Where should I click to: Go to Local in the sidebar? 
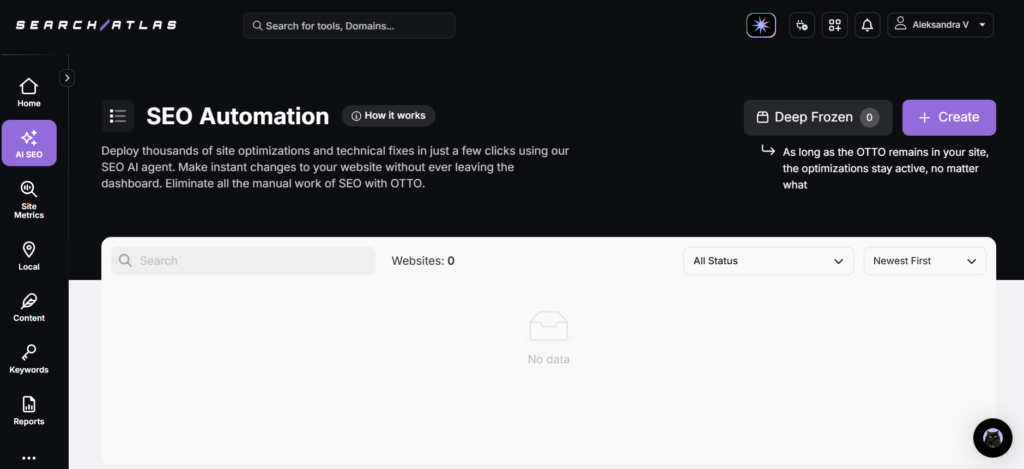pos(29,255)
